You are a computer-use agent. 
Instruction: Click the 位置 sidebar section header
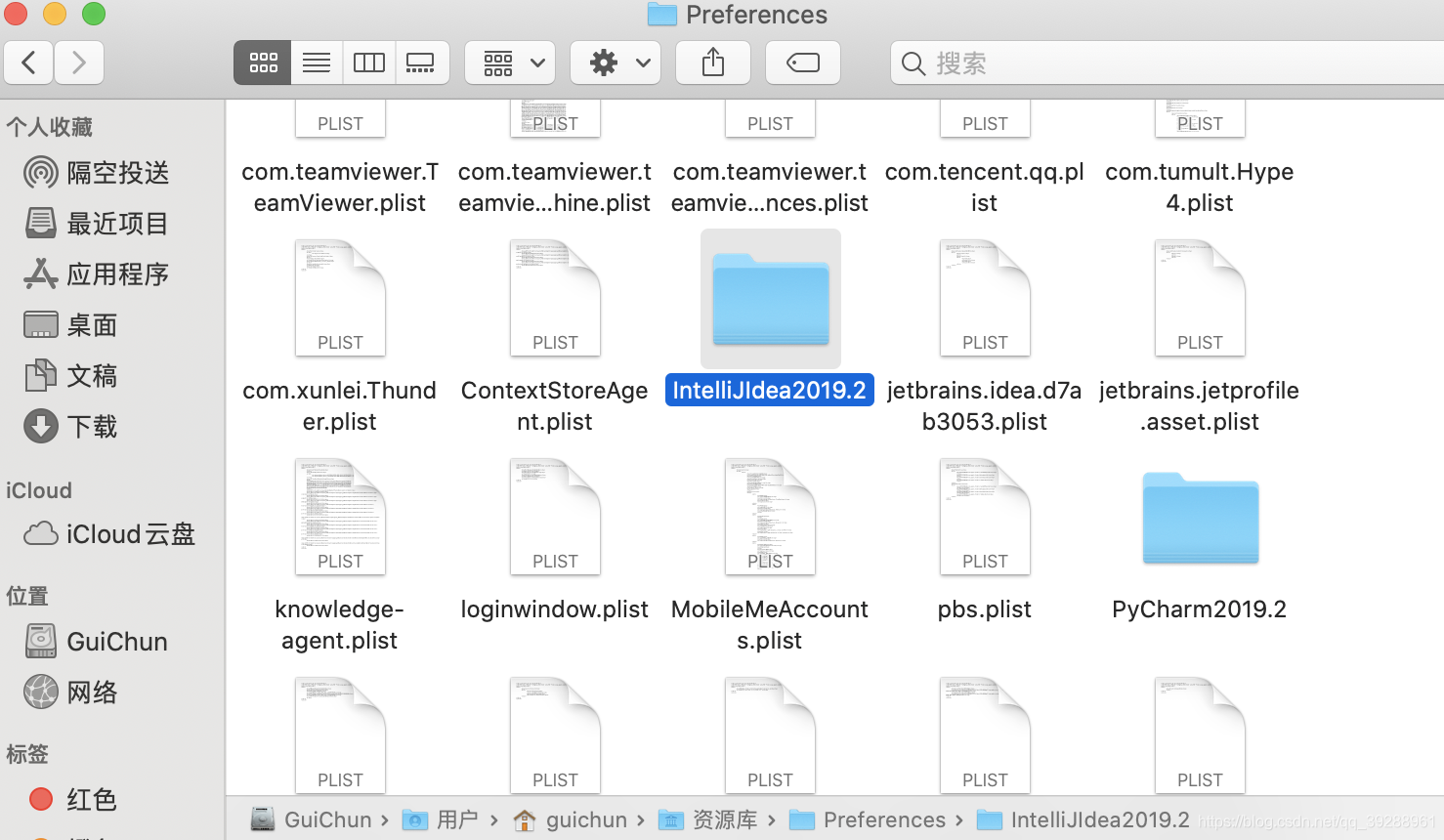pyautogui.click(x=27, y=596)
